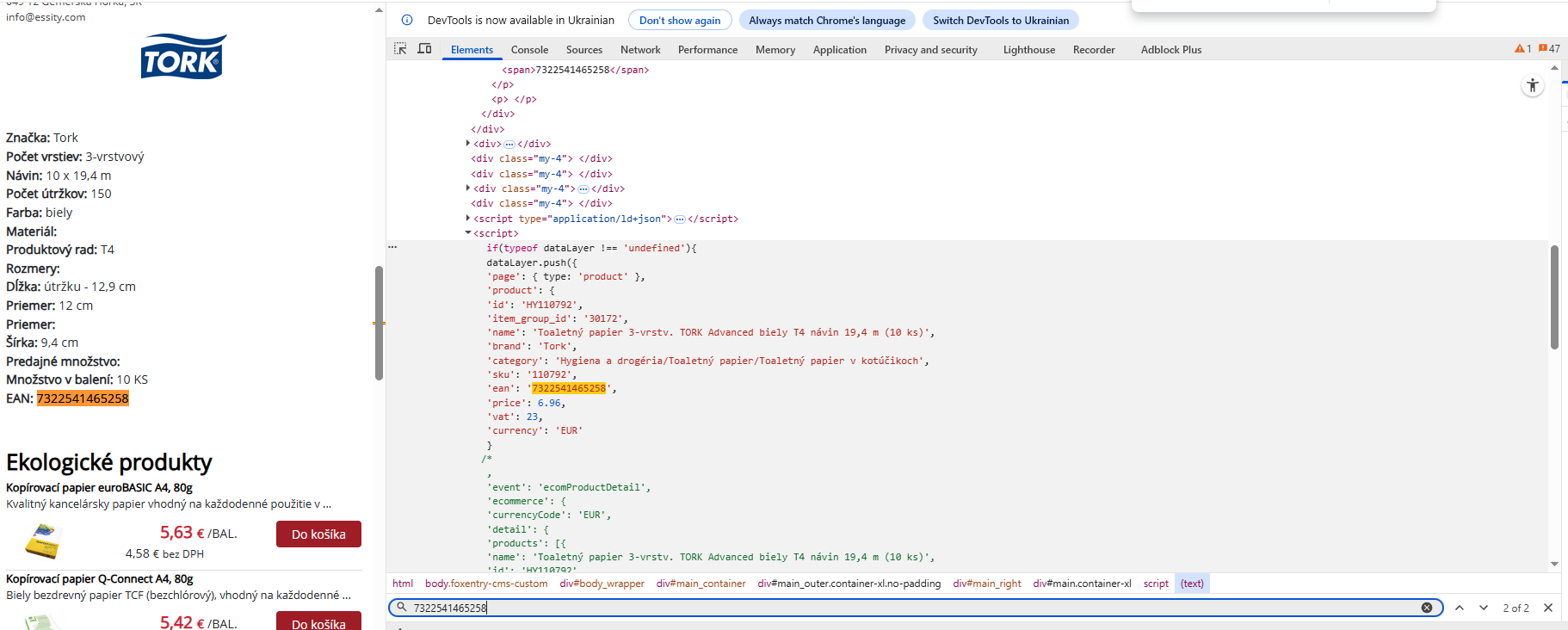Click the accessibility figure icon in Elements
The width and height of the screenshot is (1568, 630).
point(1533,86)
